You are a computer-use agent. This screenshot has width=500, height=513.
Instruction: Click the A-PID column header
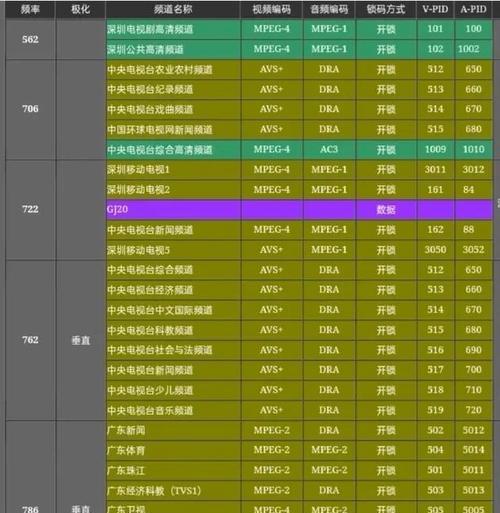(473, 9)
